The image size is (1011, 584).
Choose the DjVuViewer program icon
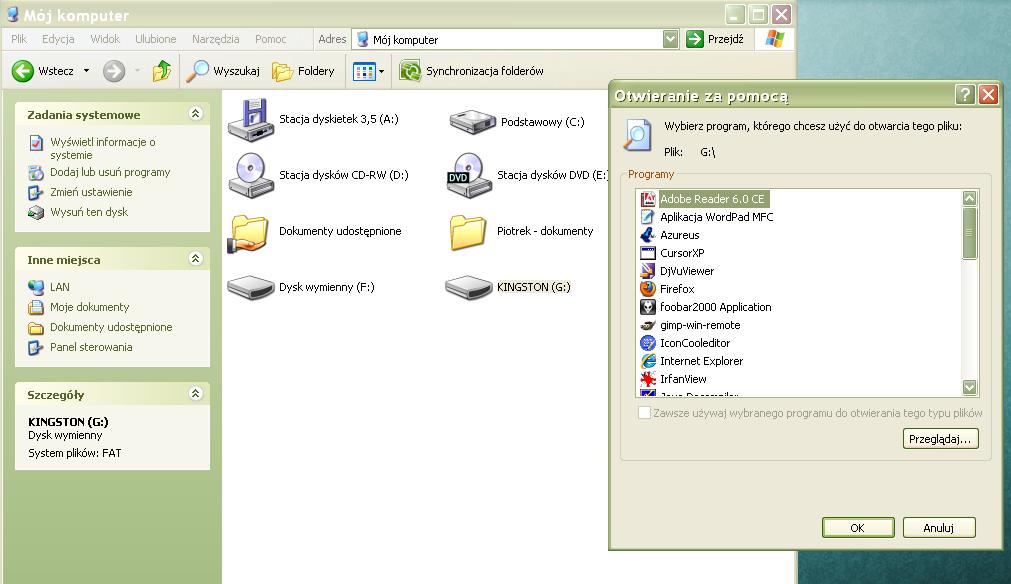pyautogui.click(x=648, y=271)
